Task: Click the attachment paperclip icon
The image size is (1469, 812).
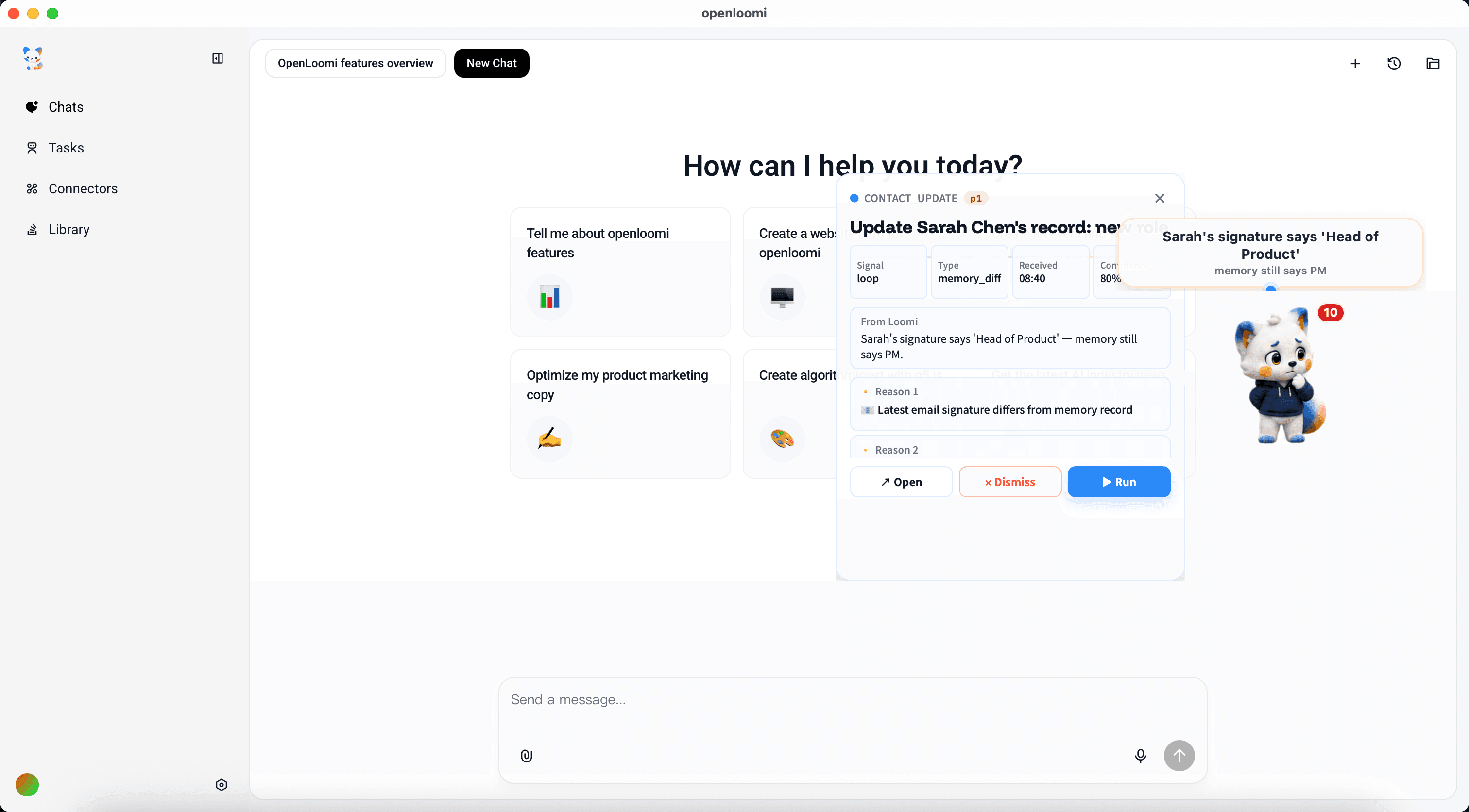Action: point(527,756)
